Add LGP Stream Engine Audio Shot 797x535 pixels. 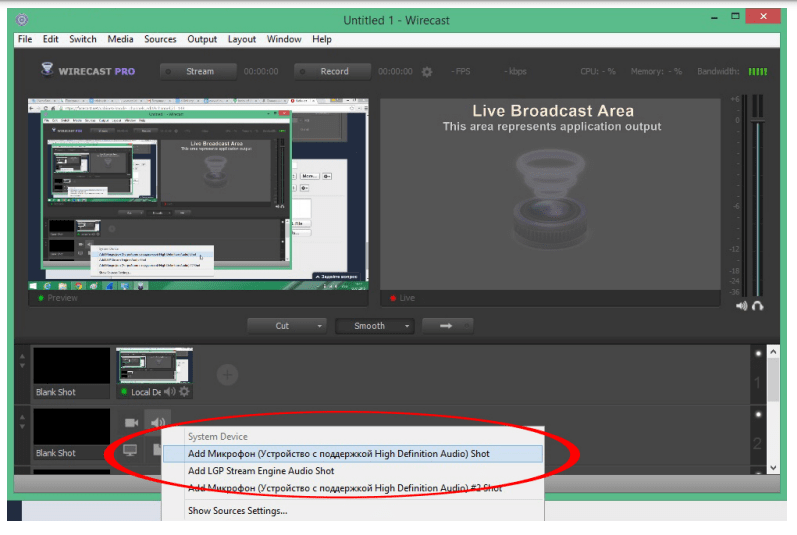(353, 471)
